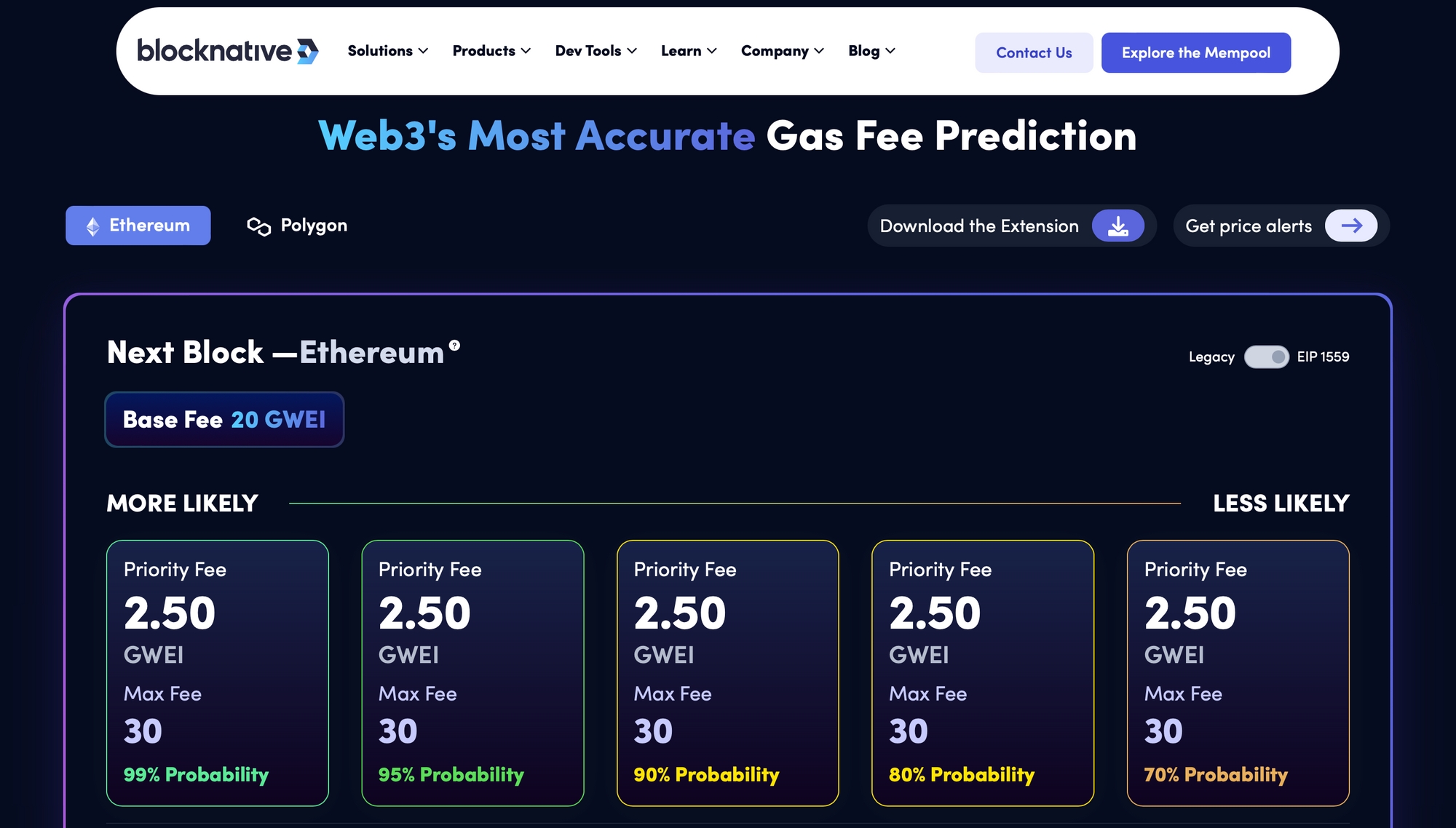Viewport: 1456px width, 828px height.
Task: Click the Polygon chain icon
Action: tap(258, 226)
